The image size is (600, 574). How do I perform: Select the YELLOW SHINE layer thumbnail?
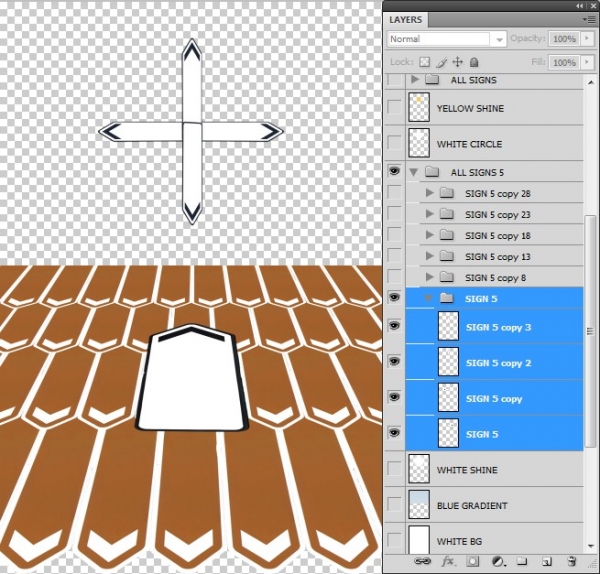coord(419,107)
